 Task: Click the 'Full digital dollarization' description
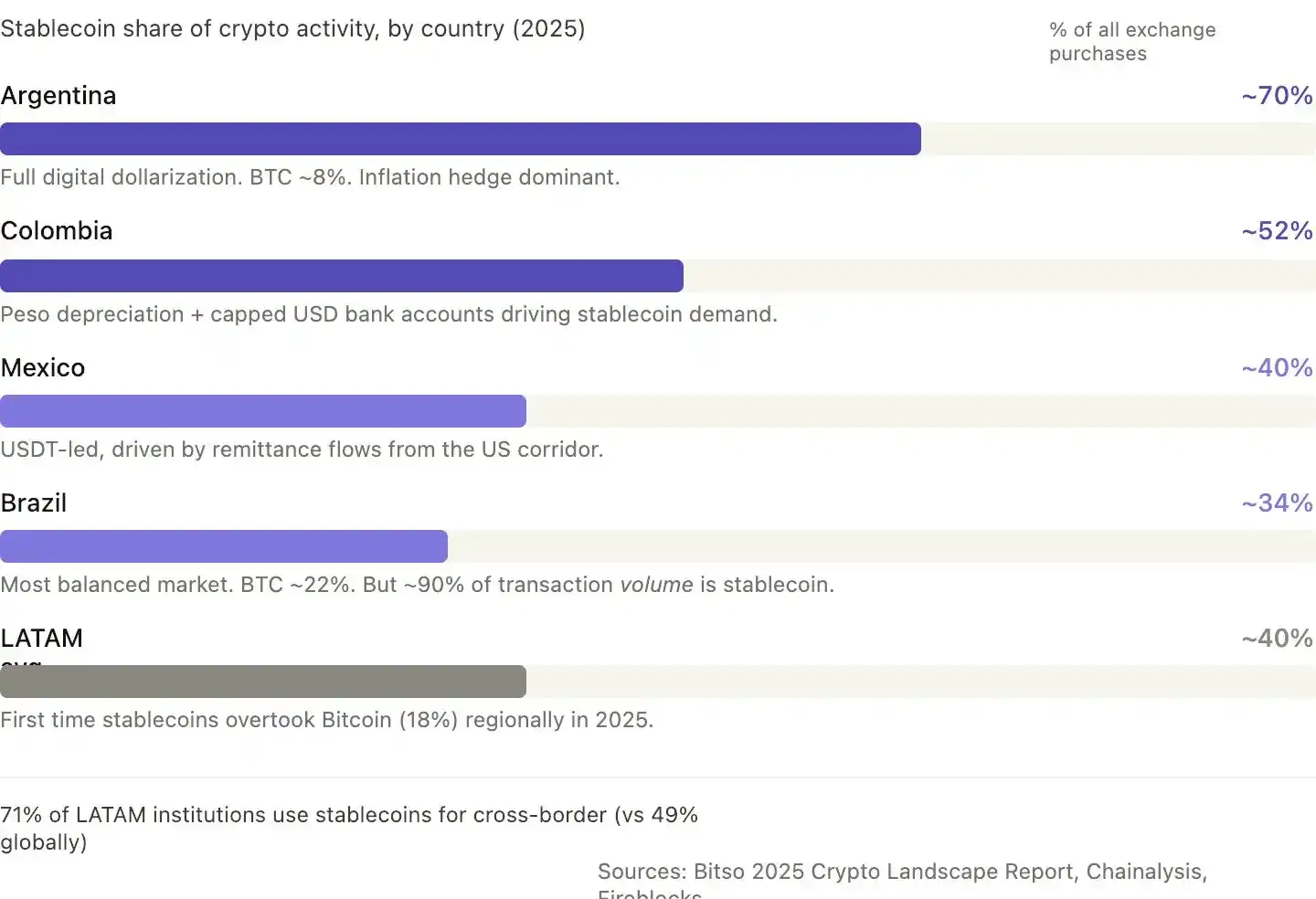click(x=310, y=177)
